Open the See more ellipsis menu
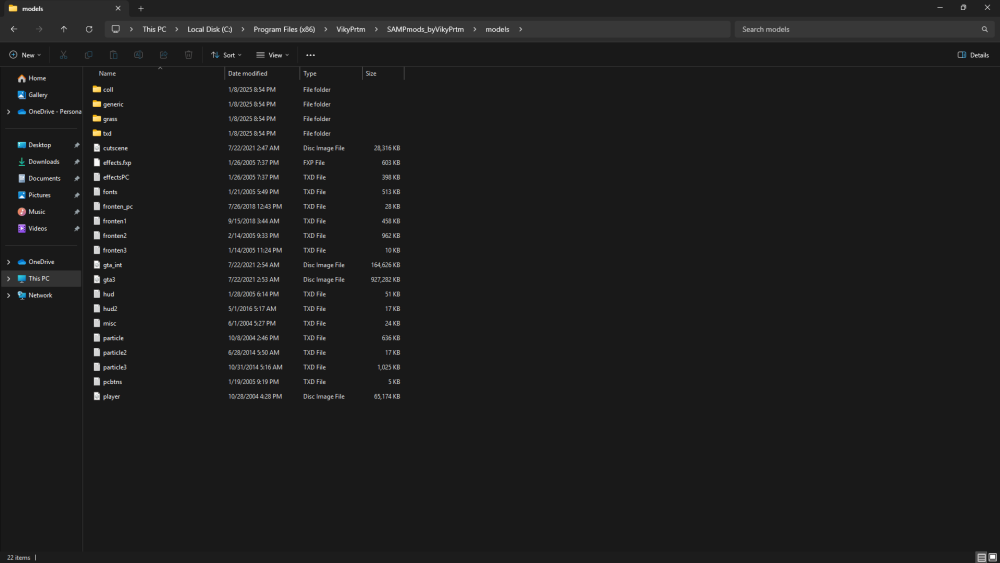The image size is (1000, 563). (x=311, y=55)
